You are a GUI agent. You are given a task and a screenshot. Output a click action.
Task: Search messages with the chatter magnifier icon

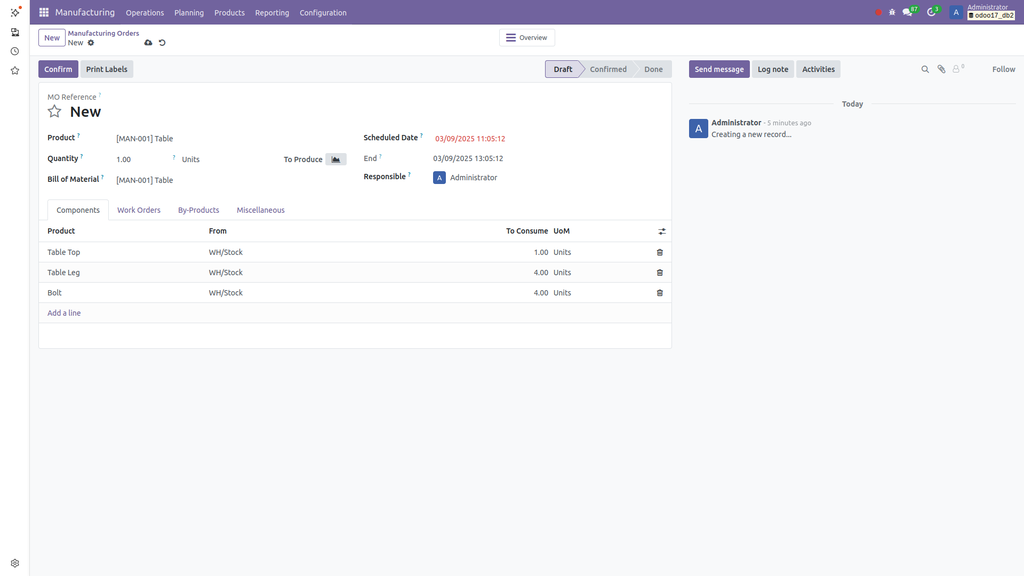[x=925, y=69]
